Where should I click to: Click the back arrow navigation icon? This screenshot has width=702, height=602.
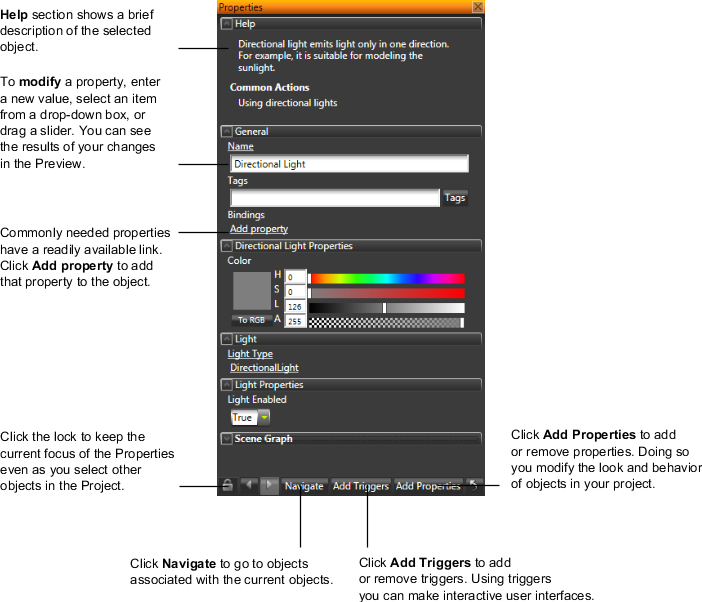[x=249, y=486]
